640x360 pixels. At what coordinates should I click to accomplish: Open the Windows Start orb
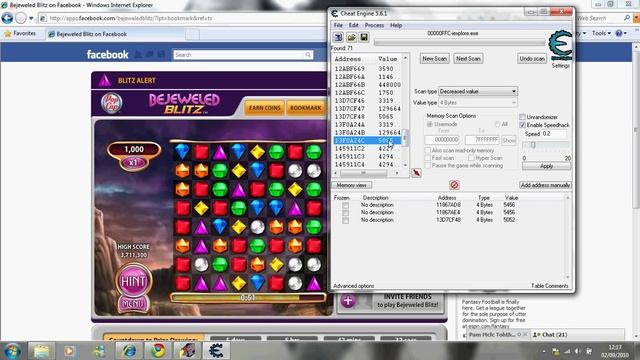(12, 351)
